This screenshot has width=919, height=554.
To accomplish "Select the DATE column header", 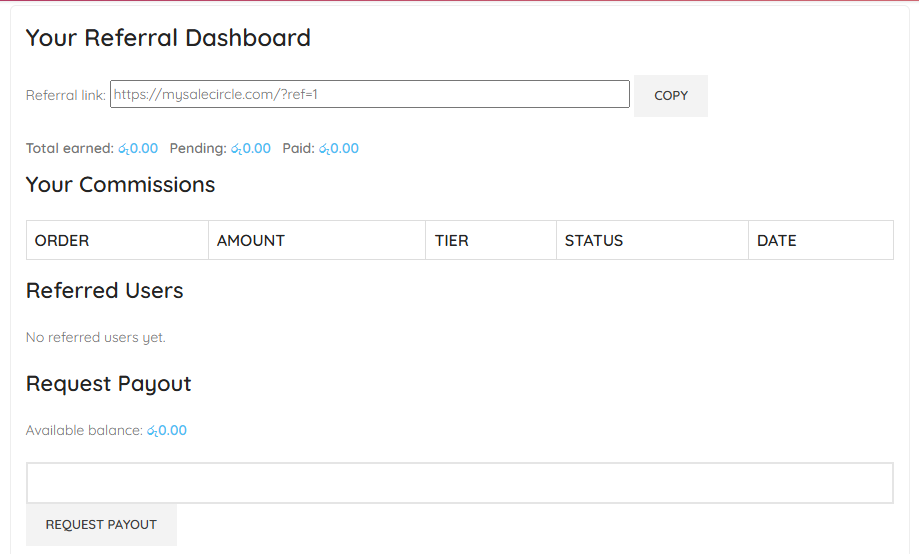I will click(777, 241).
